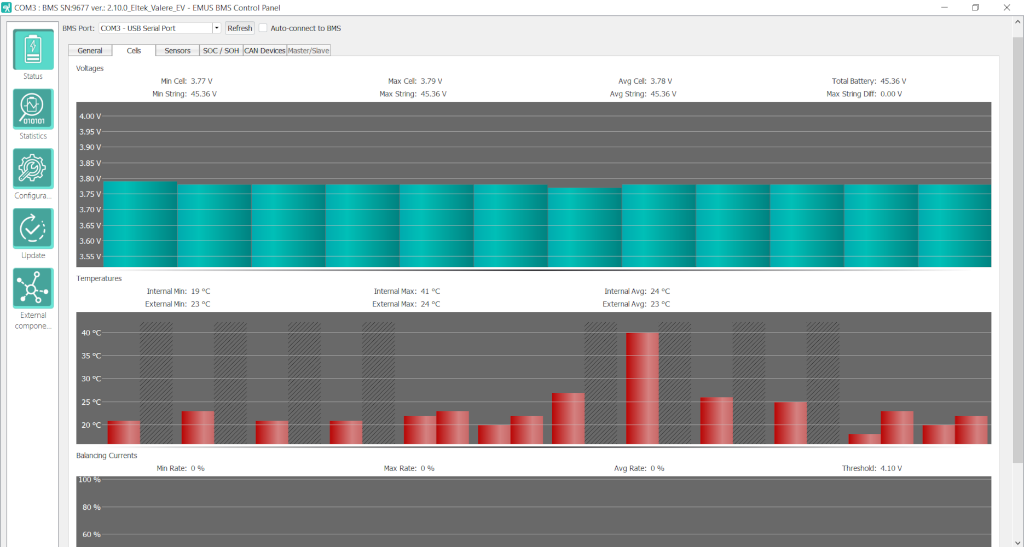Screen dimensions: 1024x547
Task: Switch to the Sensors tab
Action: tap(177, 50)
